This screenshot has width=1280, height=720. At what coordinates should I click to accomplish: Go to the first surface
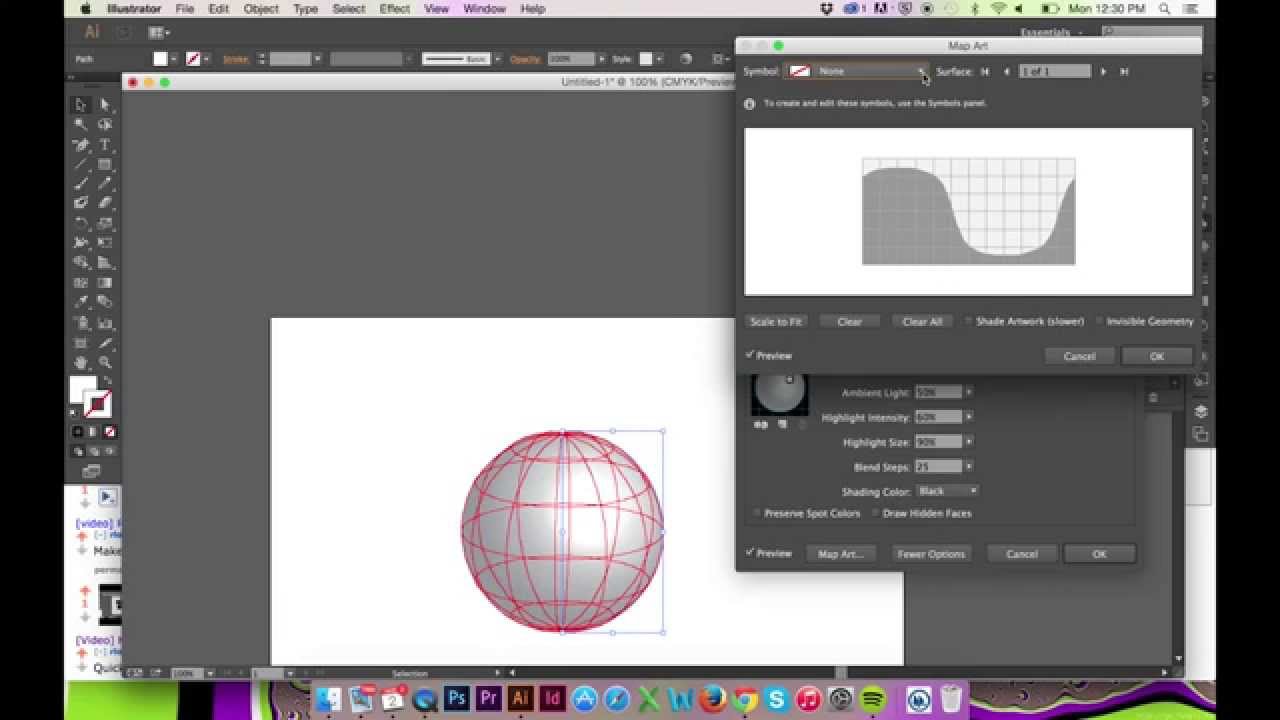click(x=985, y=71)
